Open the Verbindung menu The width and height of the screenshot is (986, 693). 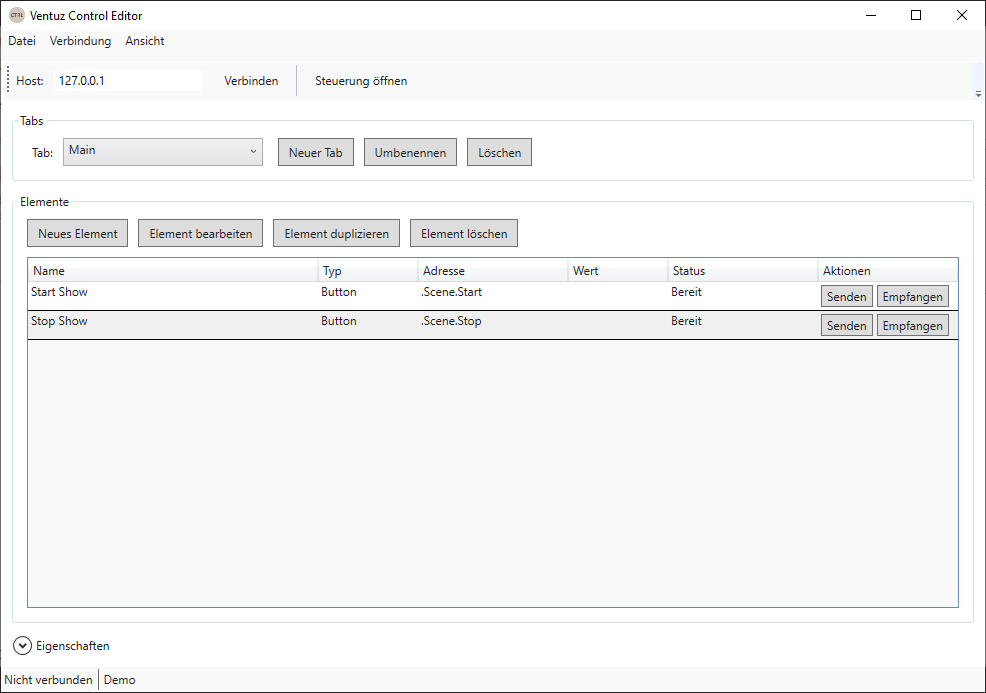click(80, 41)
